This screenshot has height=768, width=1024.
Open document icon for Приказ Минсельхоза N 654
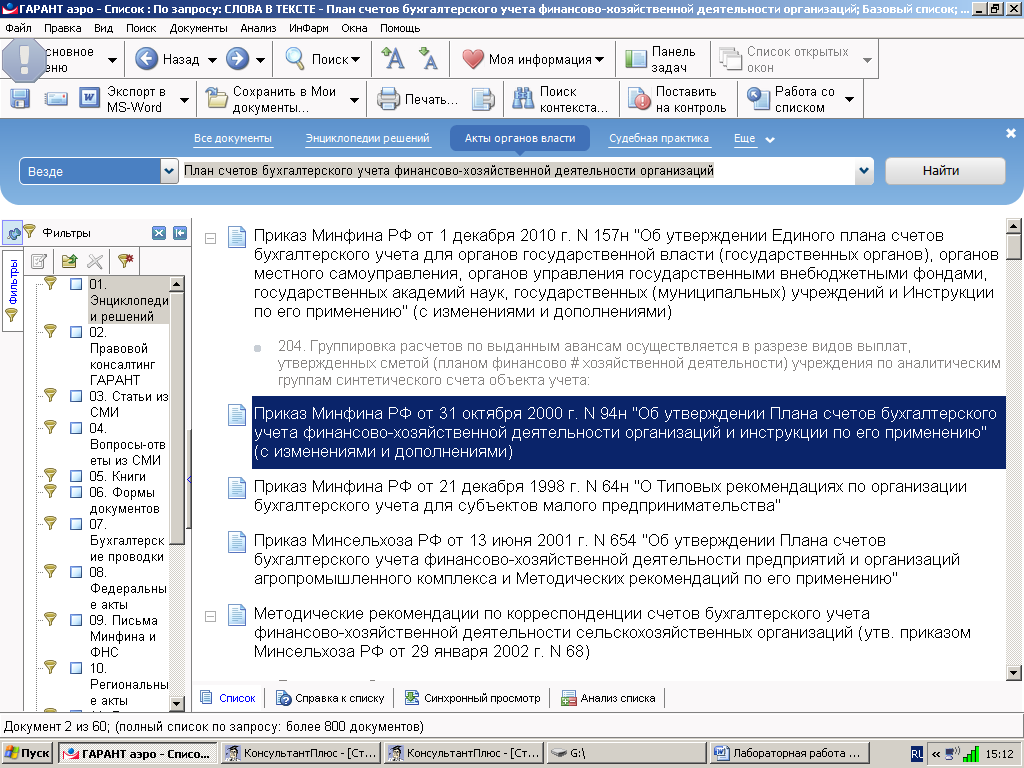click(x=236, y=542)
